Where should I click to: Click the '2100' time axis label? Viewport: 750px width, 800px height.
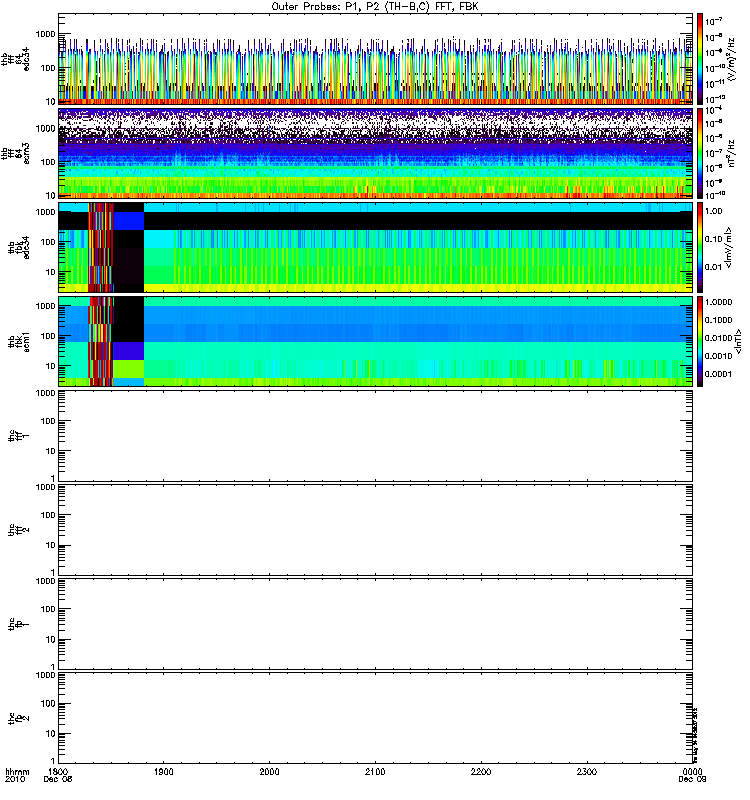(375, 772)
